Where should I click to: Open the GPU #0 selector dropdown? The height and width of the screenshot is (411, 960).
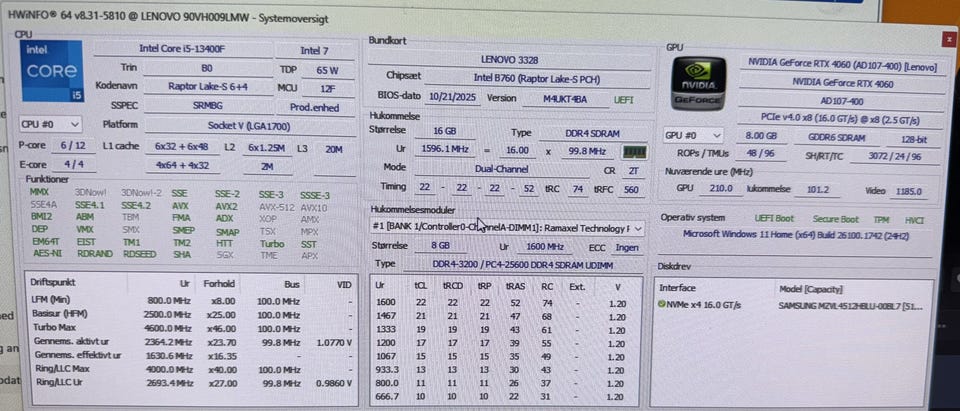pyautogui.click(x=693, y=136)
